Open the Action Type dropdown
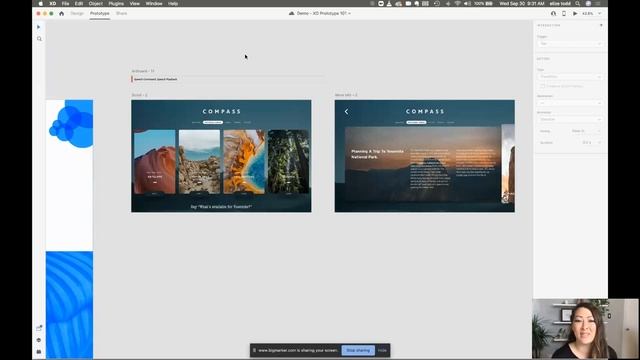Screen dimensions: 640x360 click(x=570, y=77)
